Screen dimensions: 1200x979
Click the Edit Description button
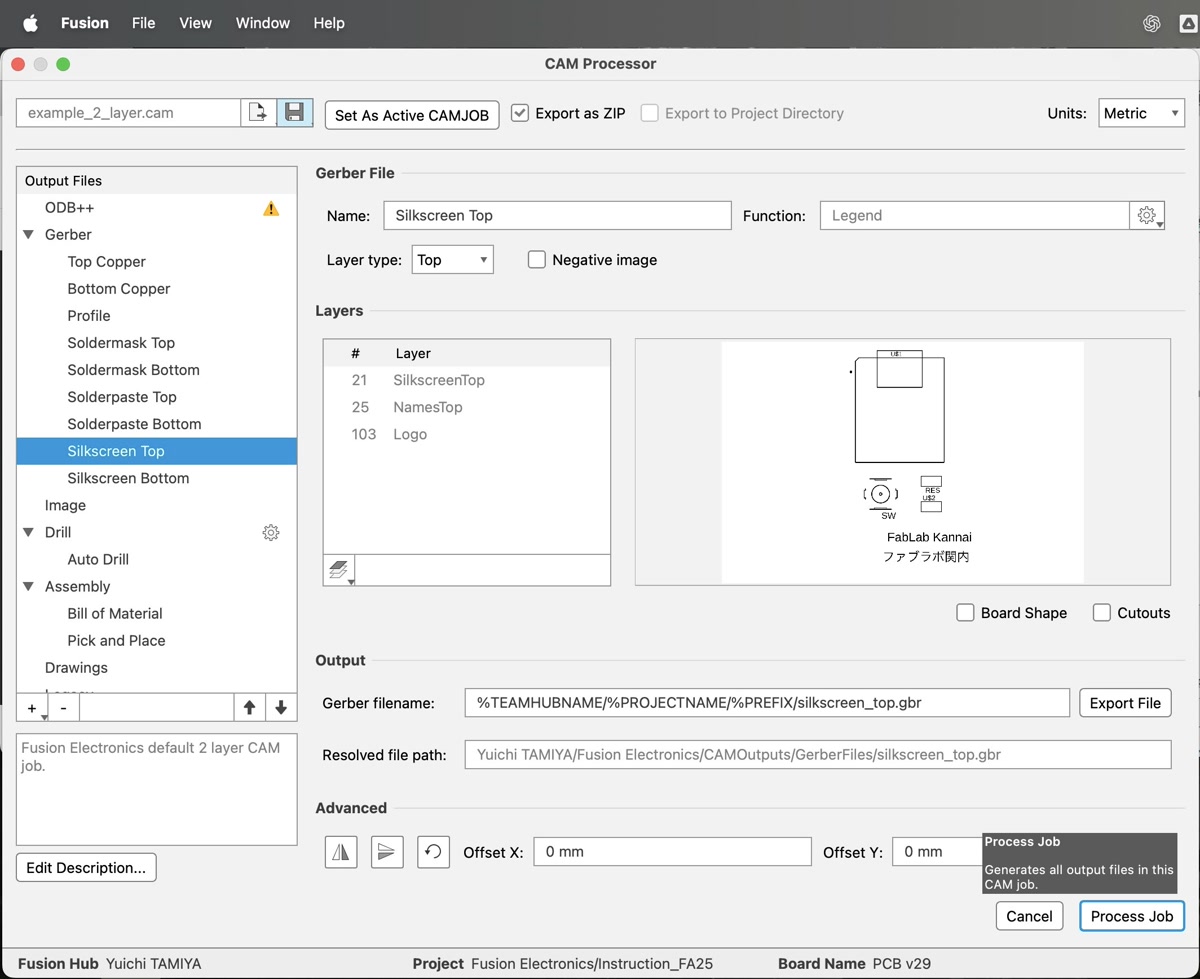tap(86, 868)
